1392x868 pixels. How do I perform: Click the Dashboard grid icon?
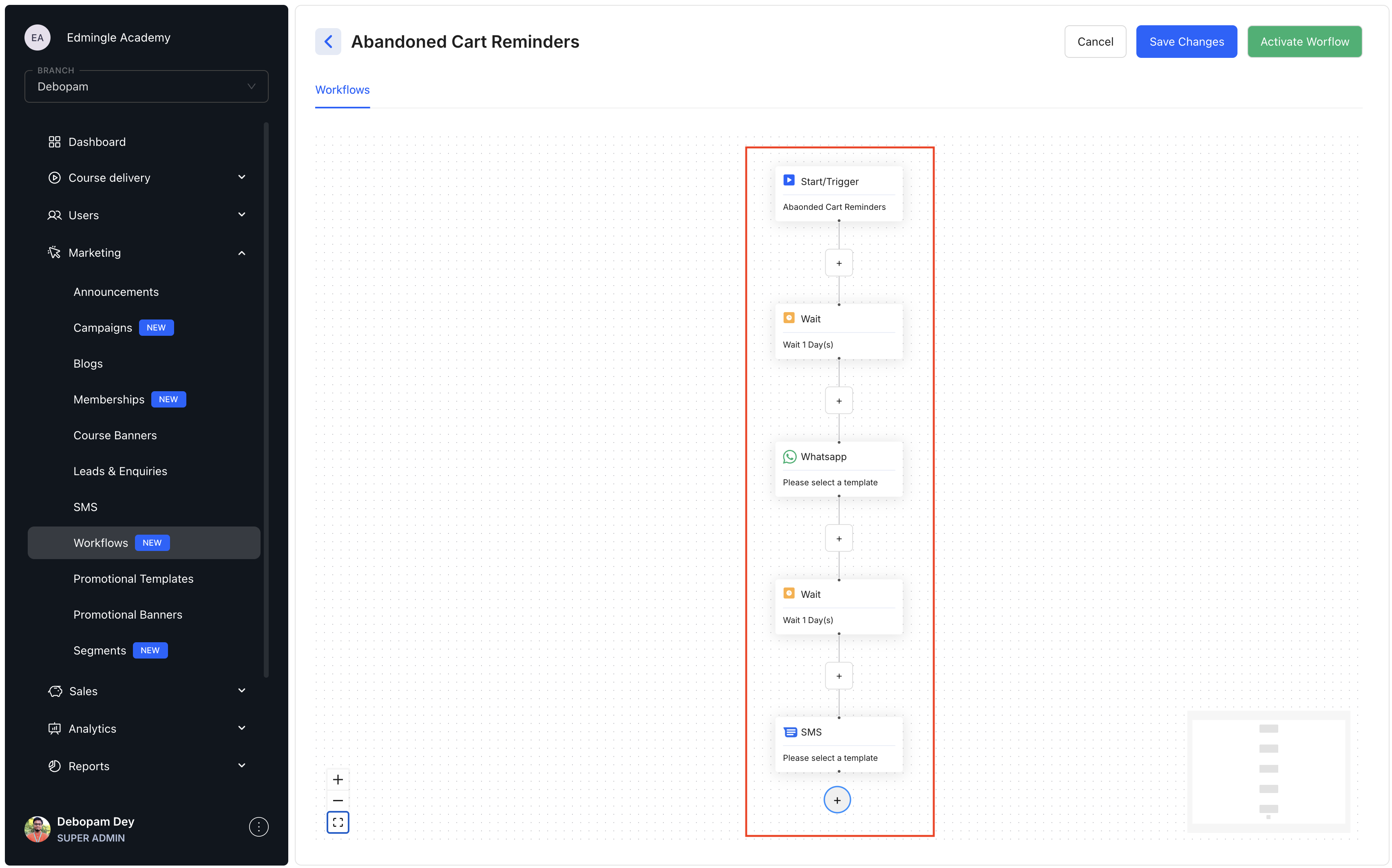pos(55,142)
